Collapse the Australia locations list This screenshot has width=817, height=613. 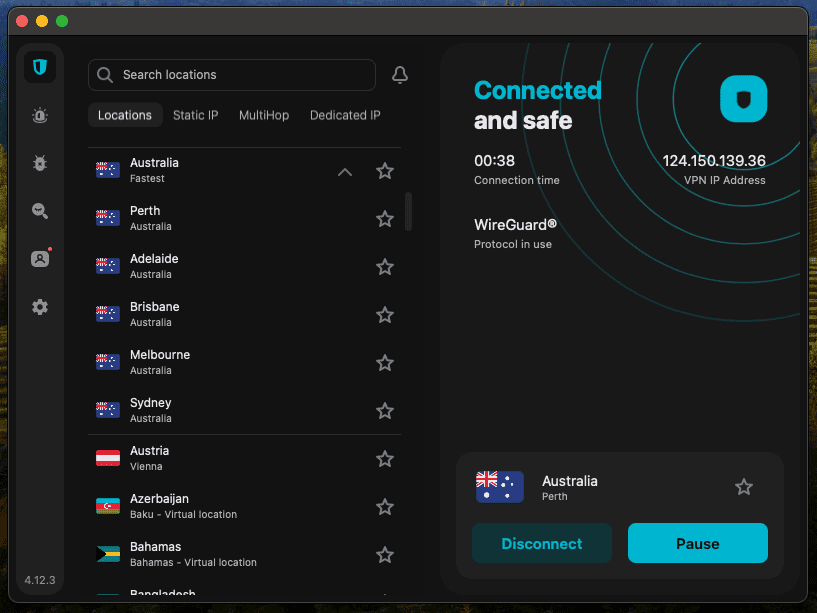point(345,171)
